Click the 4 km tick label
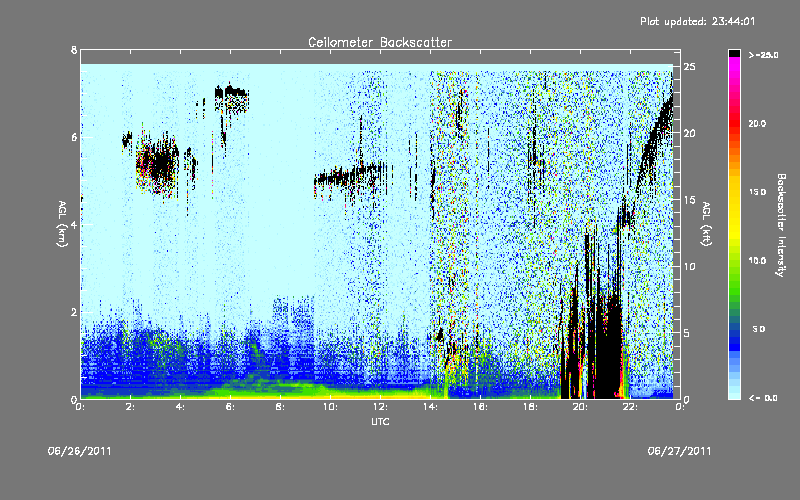This screenshot has width=800, height=500. click(74, 224)
